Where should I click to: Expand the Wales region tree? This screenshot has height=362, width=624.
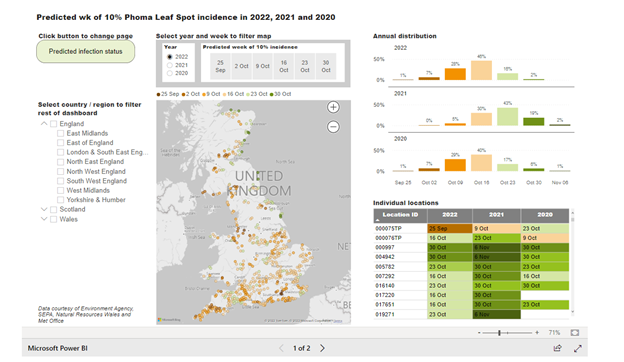[44, 219]
